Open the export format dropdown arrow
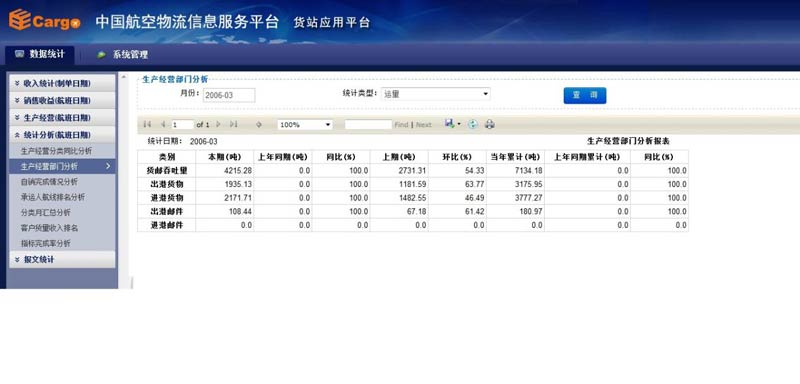Viewport: 800px width, 384px height. [x=459, y=124]
